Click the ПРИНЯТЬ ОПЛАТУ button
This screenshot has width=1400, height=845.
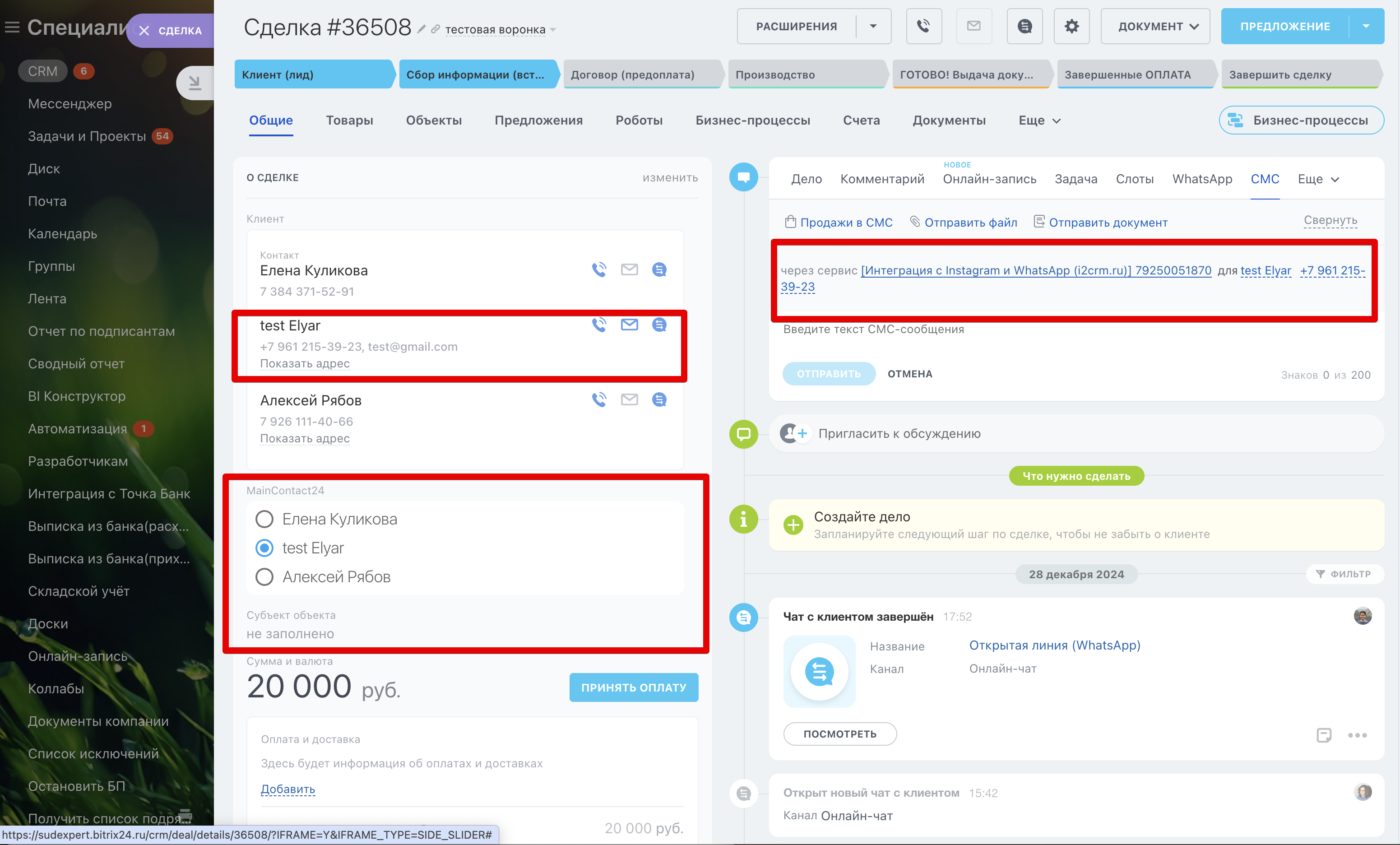click(634, 687)
